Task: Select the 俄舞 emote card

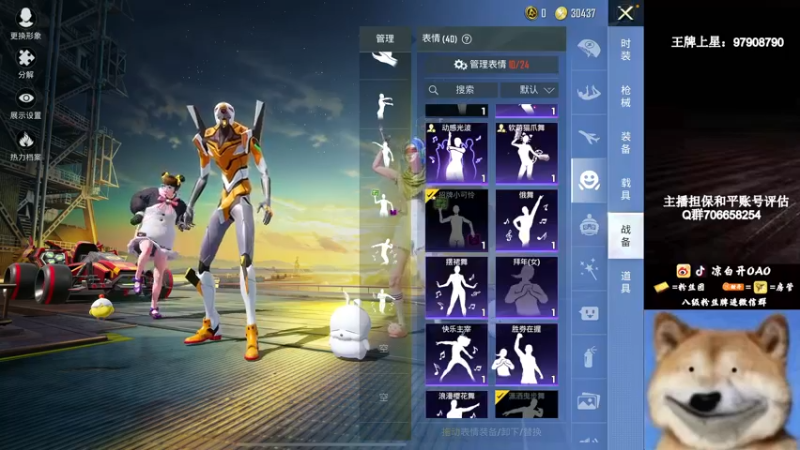Action: (527, 220)
